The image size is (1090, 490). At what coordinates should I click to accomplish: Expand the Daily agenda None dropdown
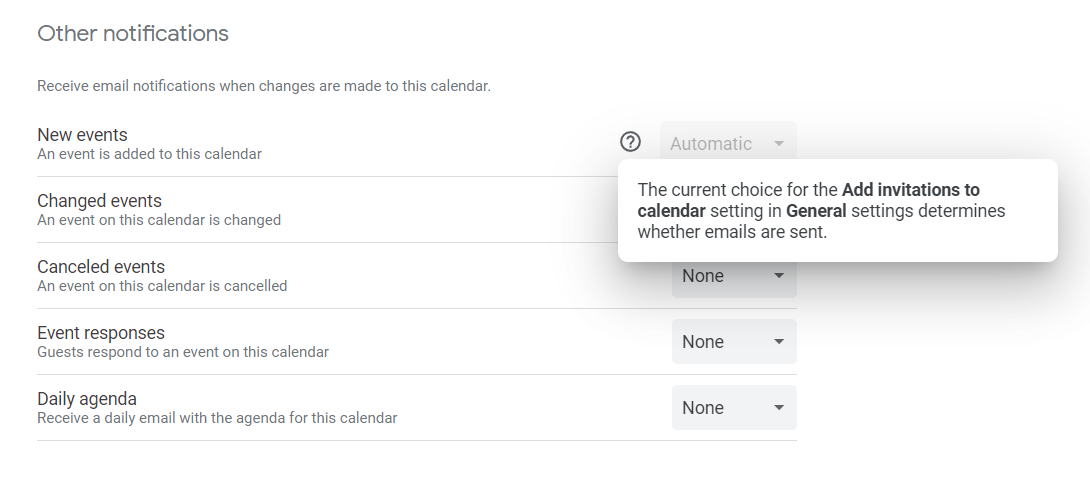[x=733, y=408]
